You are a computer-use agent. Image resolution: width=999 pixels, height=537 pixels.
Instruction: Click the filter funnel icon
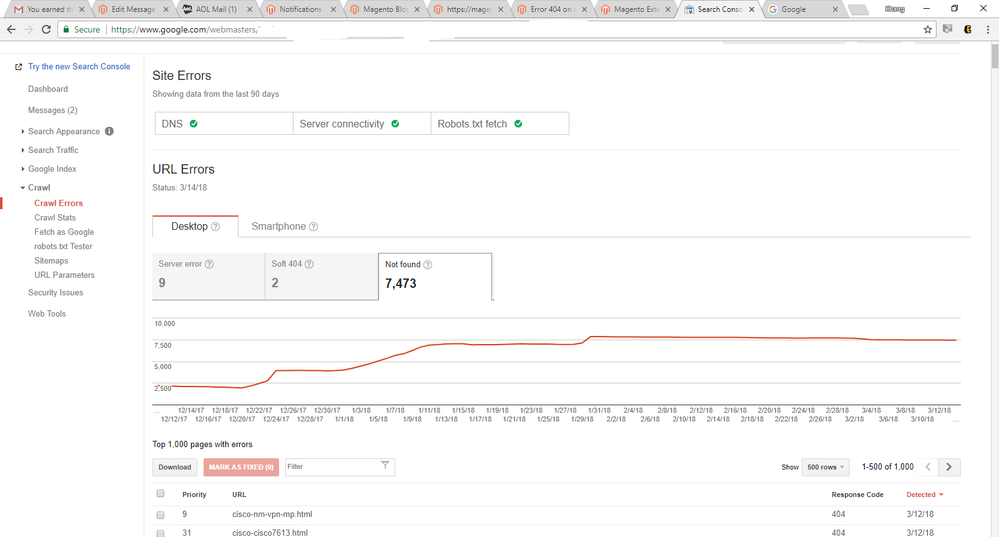385,466
